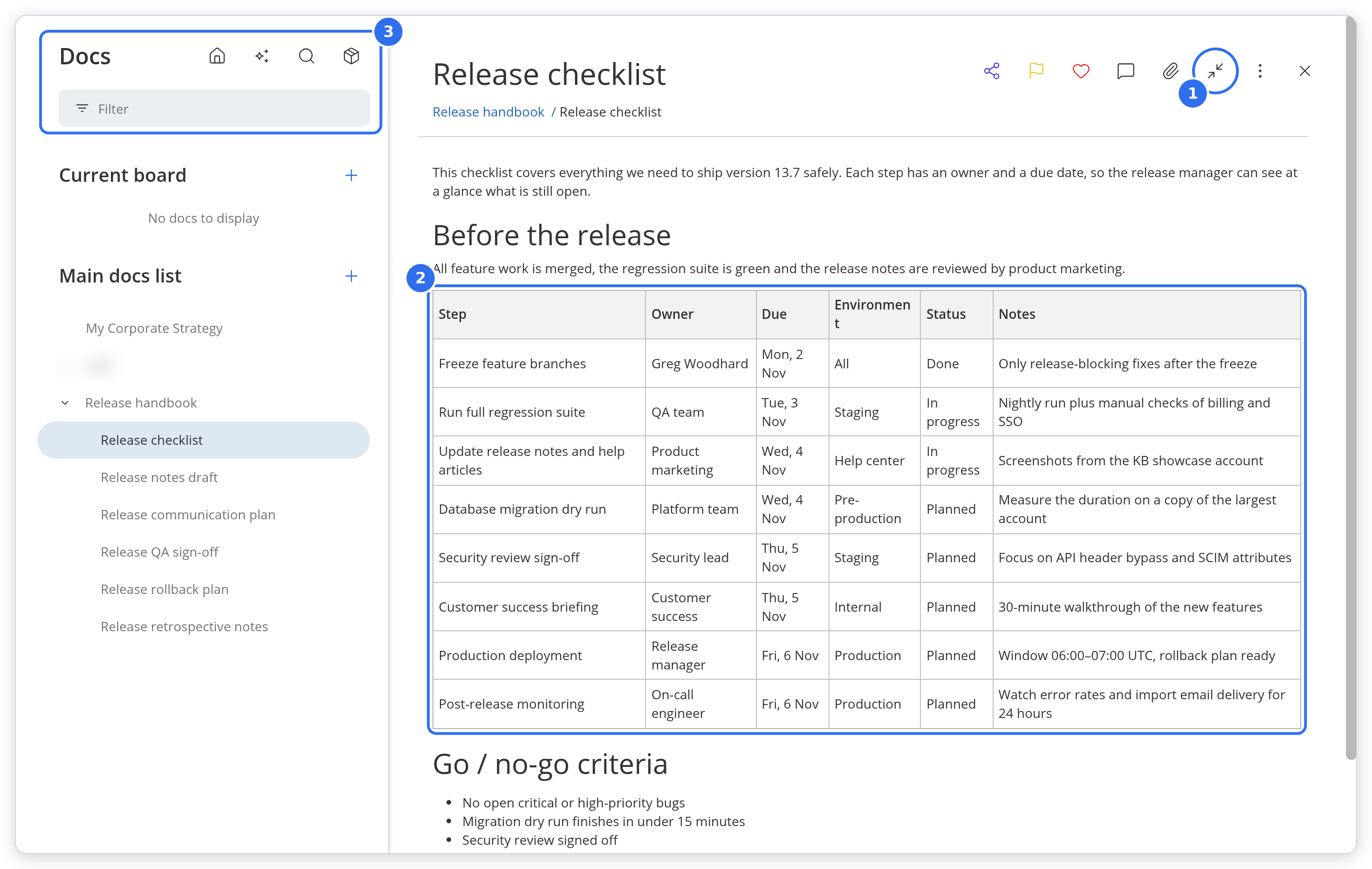
Task: Close the doc with the X icon
Action: 1305,71
